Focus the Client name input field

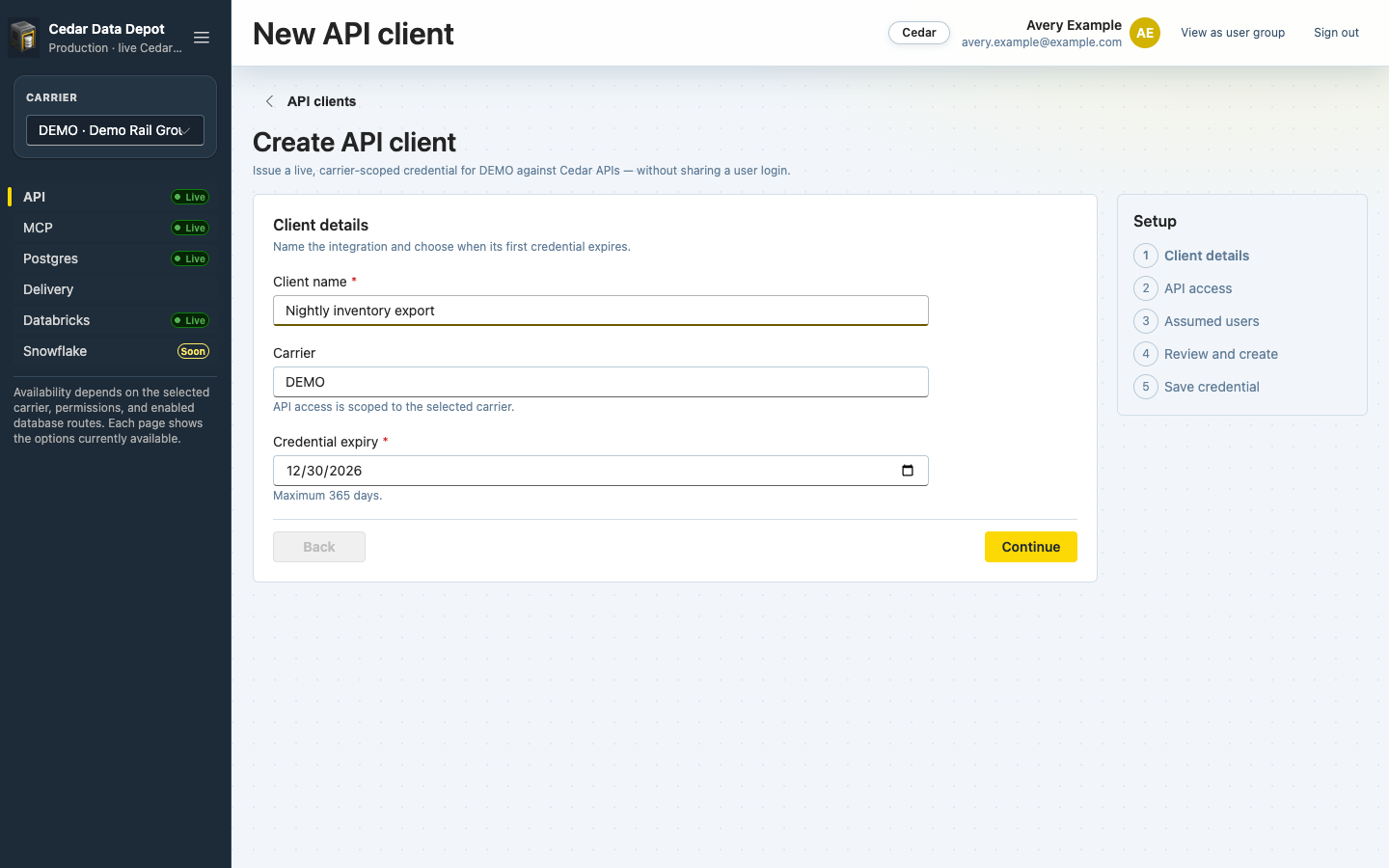[601, 311]
